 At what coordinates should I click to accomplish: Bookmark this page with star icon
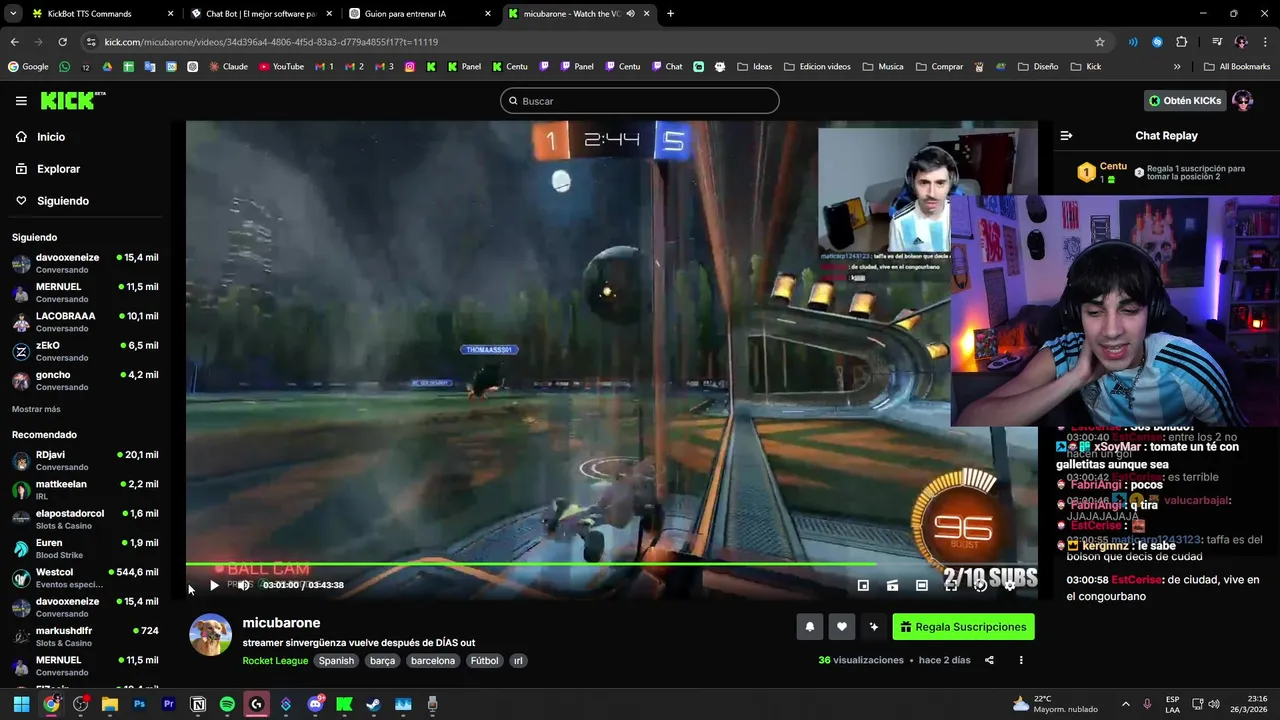point(1100,42)
